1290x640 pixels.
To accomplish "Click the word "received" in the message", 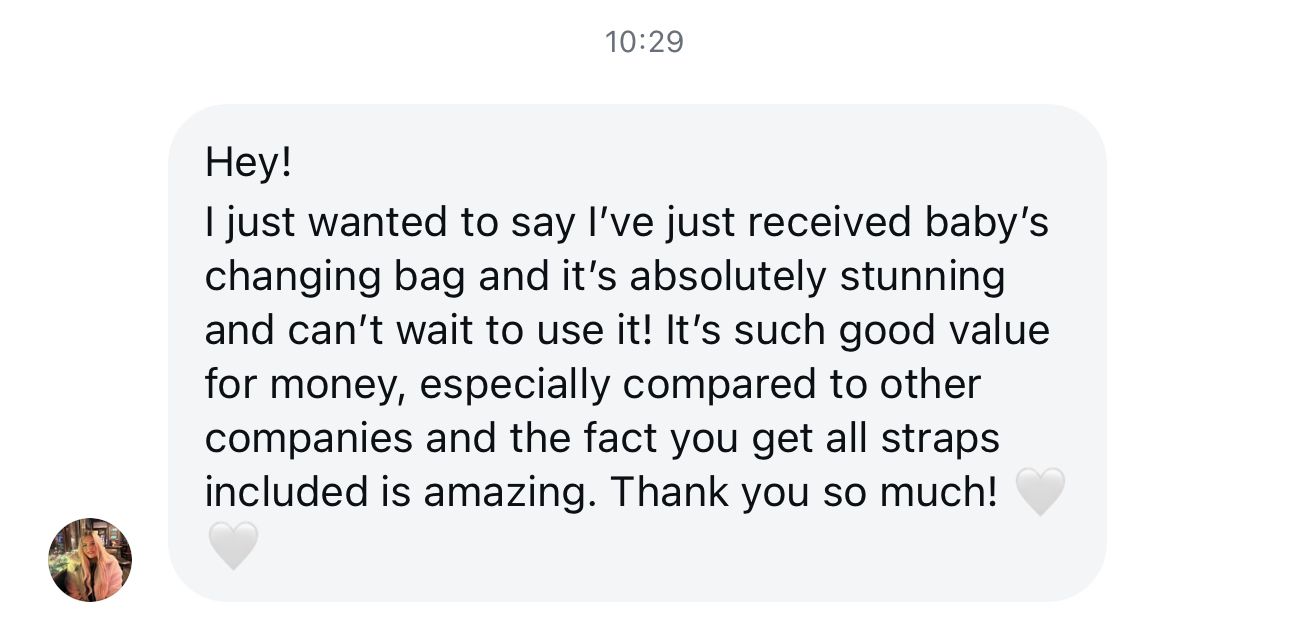I will pyautogui.click(x=829, y=223).
